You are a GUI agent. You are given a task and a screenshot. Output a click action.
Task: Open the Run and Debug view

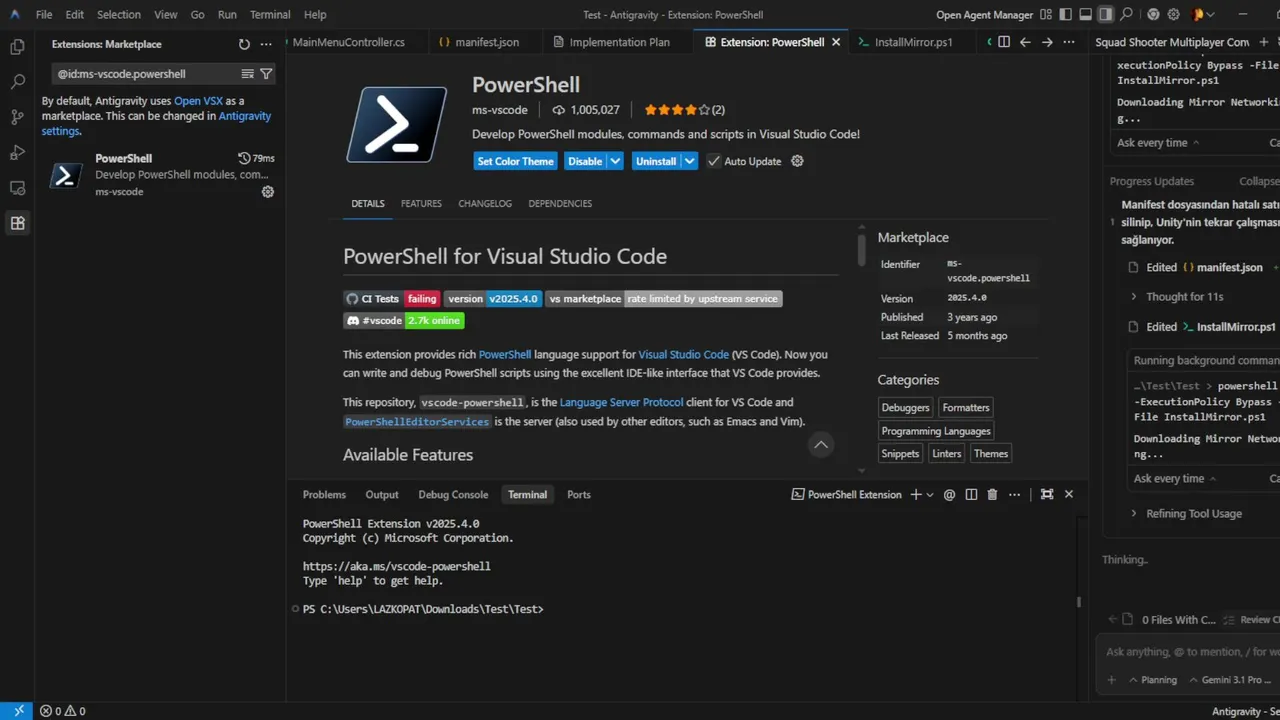click(17, 152)
